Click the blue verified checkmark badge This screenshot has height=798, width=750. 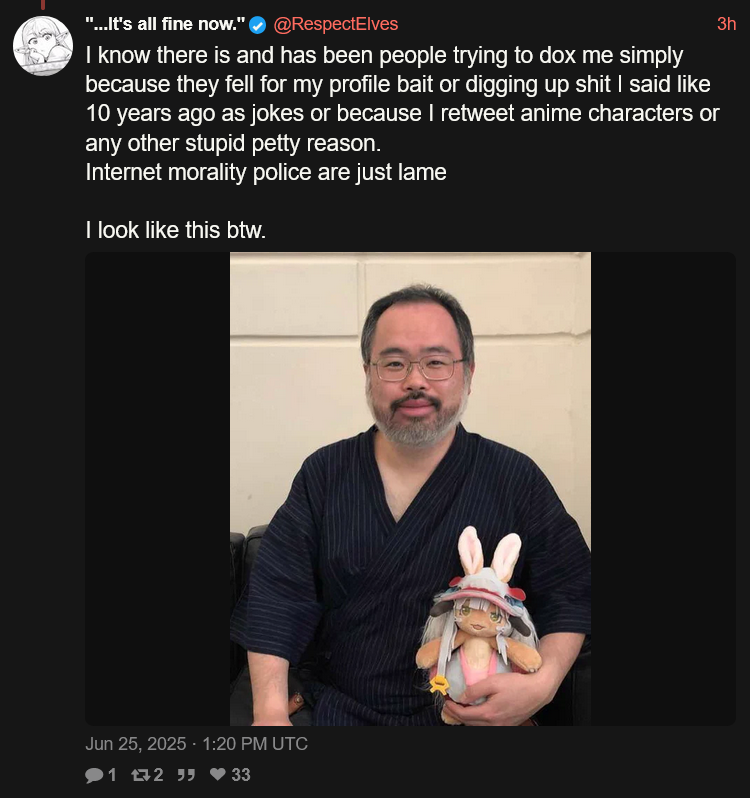257,24
